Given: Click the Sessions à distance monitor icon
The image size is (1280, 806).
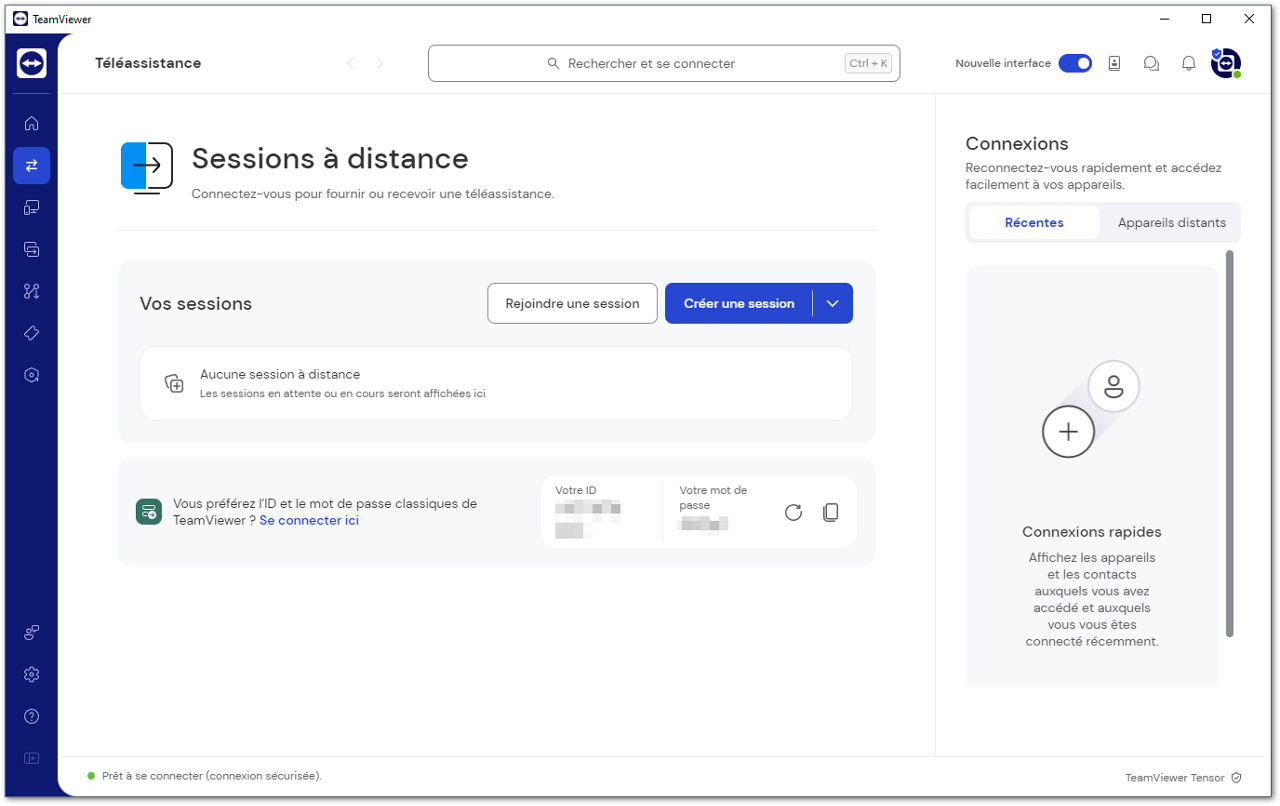Looking at the screenshot, I should (x=147, y=167).
